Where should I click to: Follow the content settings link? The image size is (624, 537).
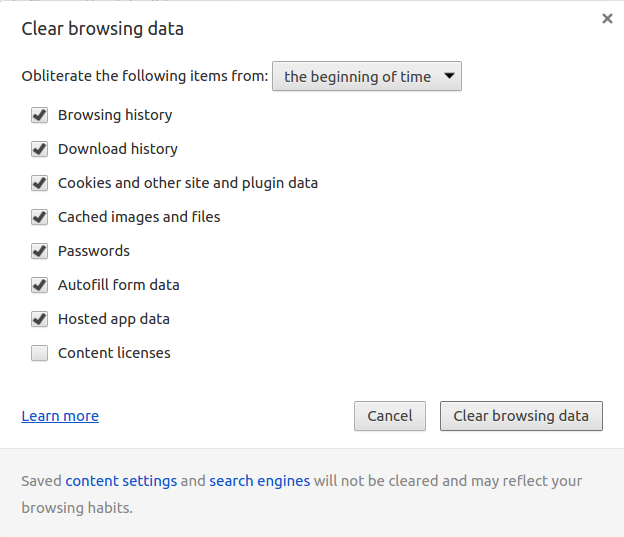click(121, 481)
